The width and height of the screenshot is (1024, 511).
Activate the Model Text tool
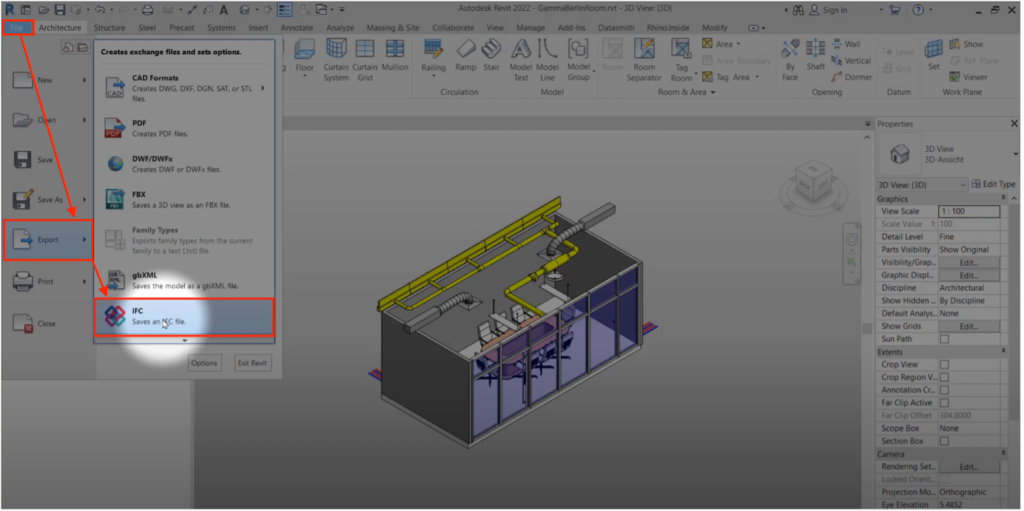coord(520,59)
